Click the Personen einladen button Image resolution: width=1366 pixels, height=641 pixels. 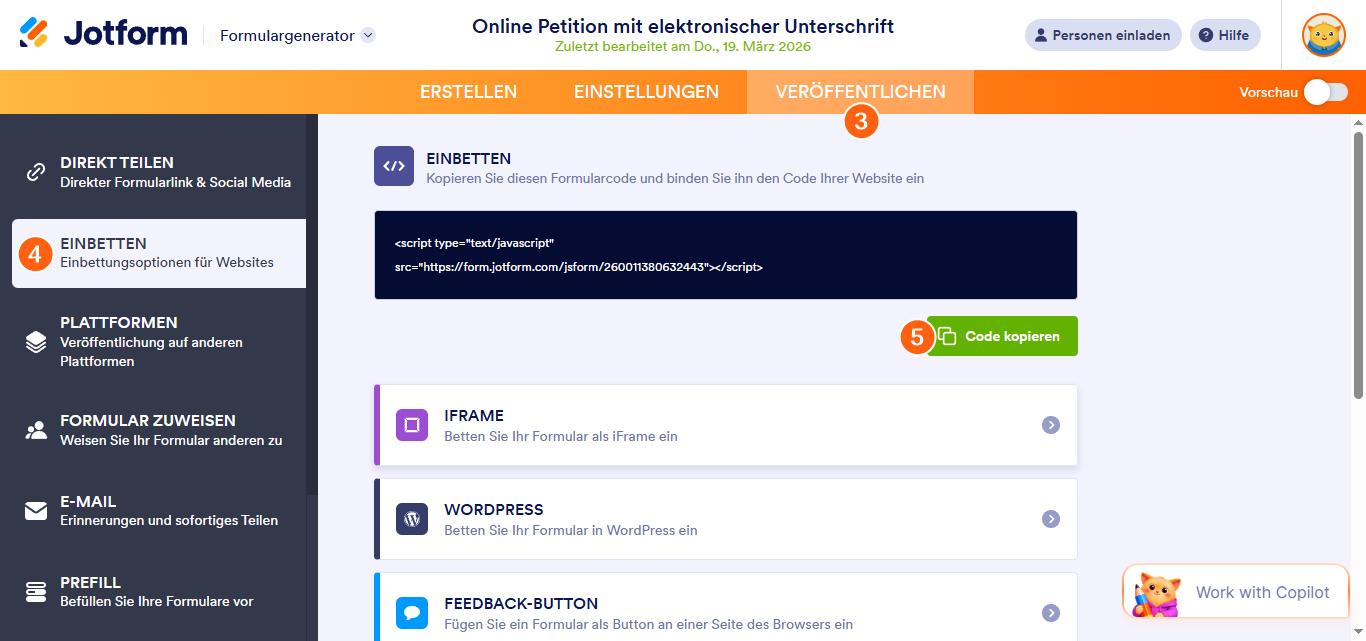(1103, 34)
